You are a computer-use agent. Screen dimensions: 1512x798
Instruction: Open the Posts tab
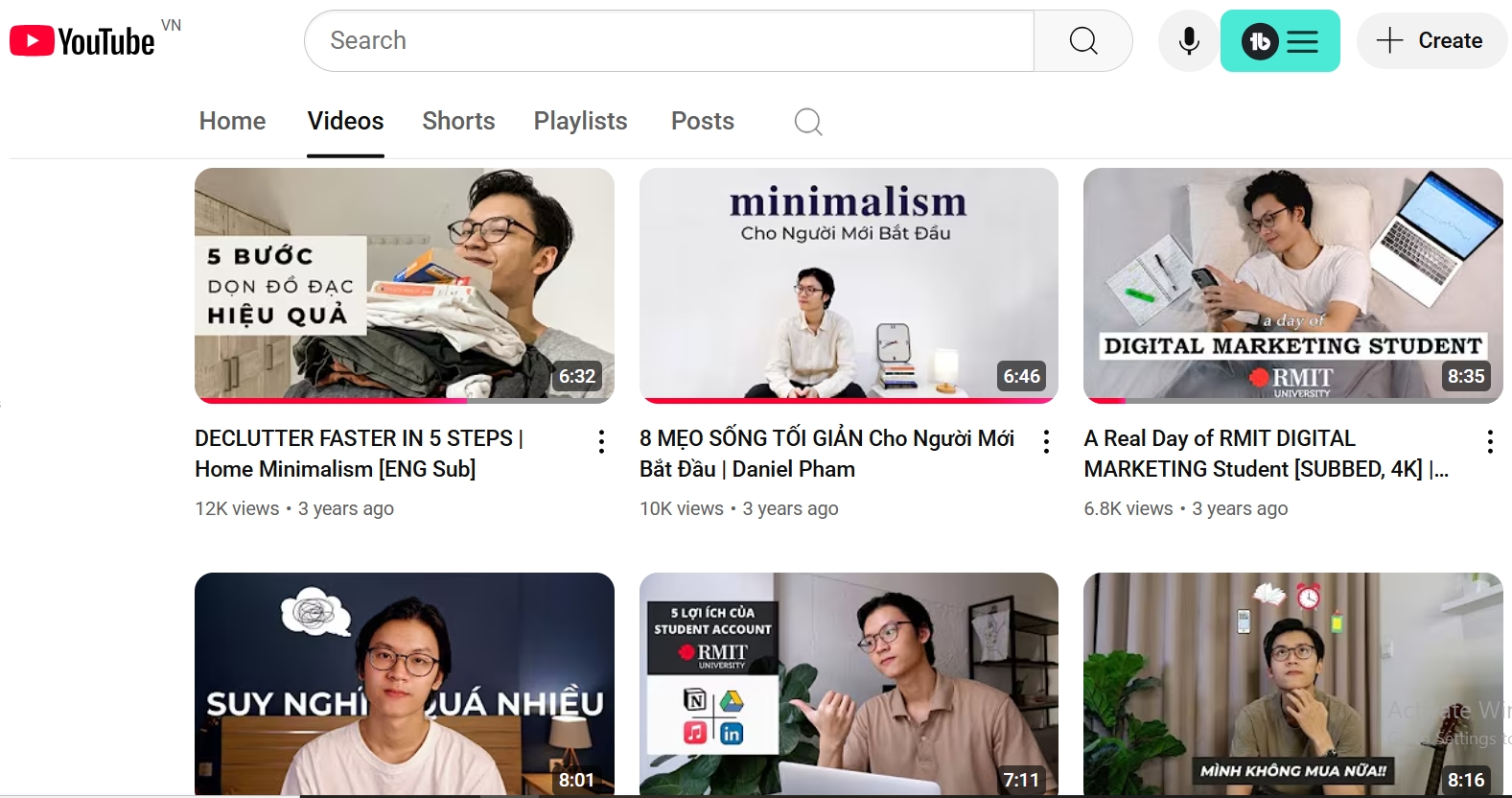click(x=703, y=121)
